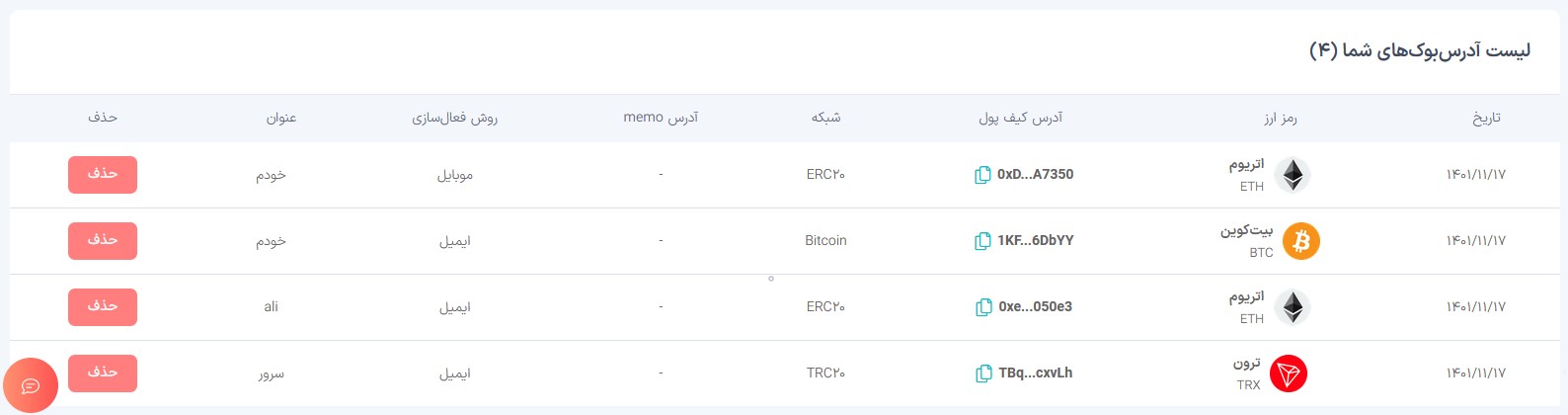Delete the first ERC20 address entry
This screenshot has height=415, width=1568.
click(103, 175)
